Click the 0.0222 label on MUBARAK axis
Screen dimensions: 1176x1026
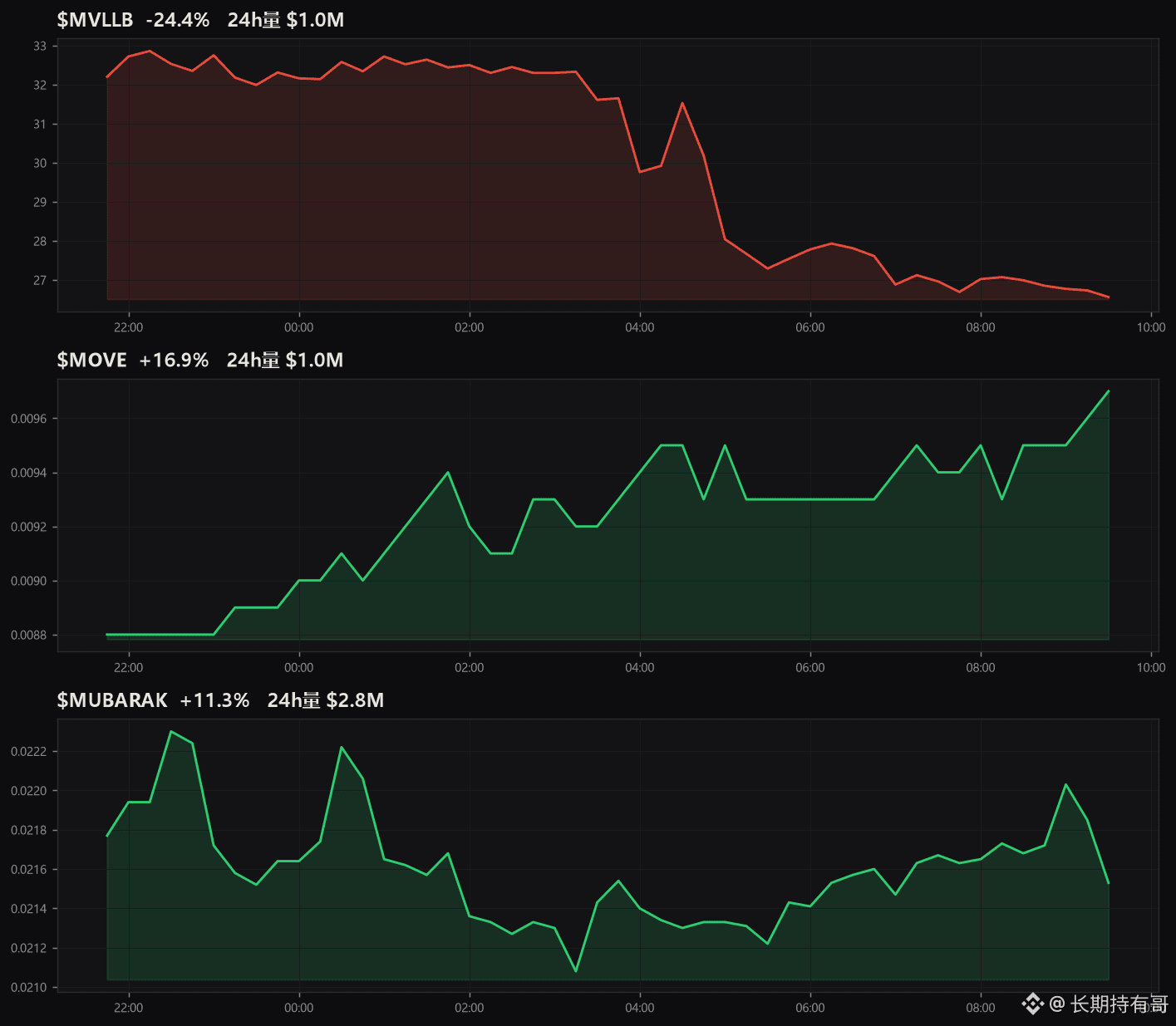tap(29, 751)
